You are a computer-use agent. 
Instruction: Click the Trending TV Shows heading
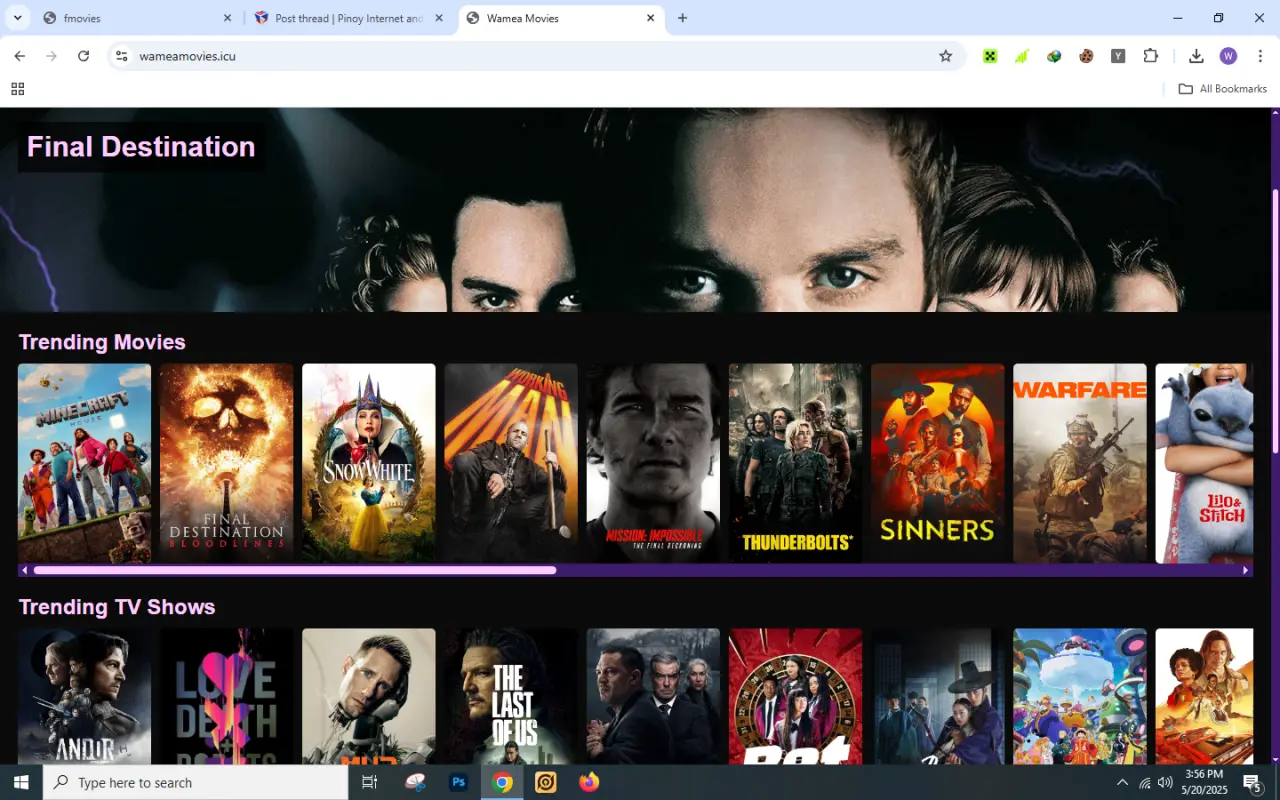(117, 607)
